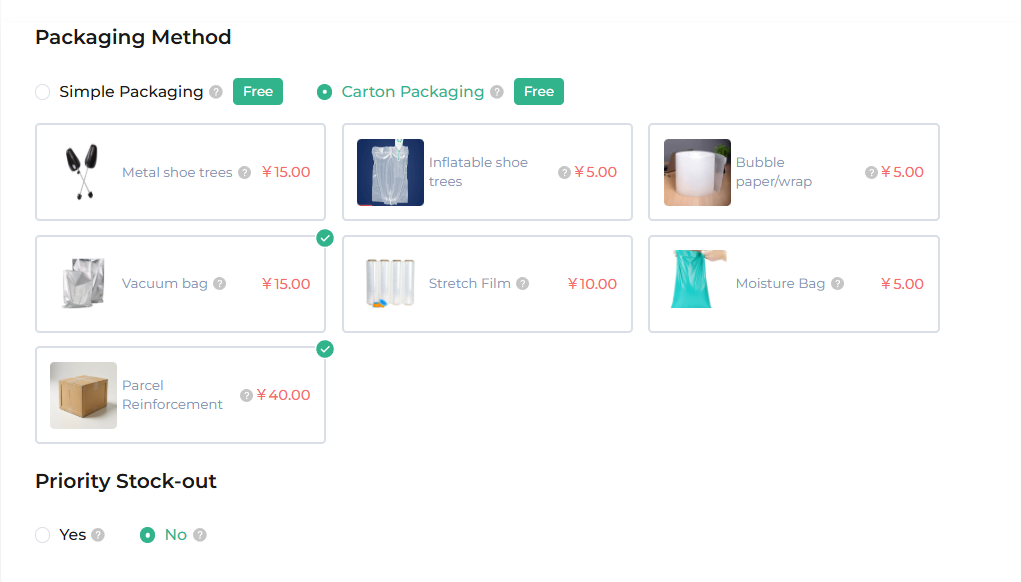This screenshot has width=1021, height=582.
Task: Click help icon next to Priority Yes option
Action: pos(98,535)
